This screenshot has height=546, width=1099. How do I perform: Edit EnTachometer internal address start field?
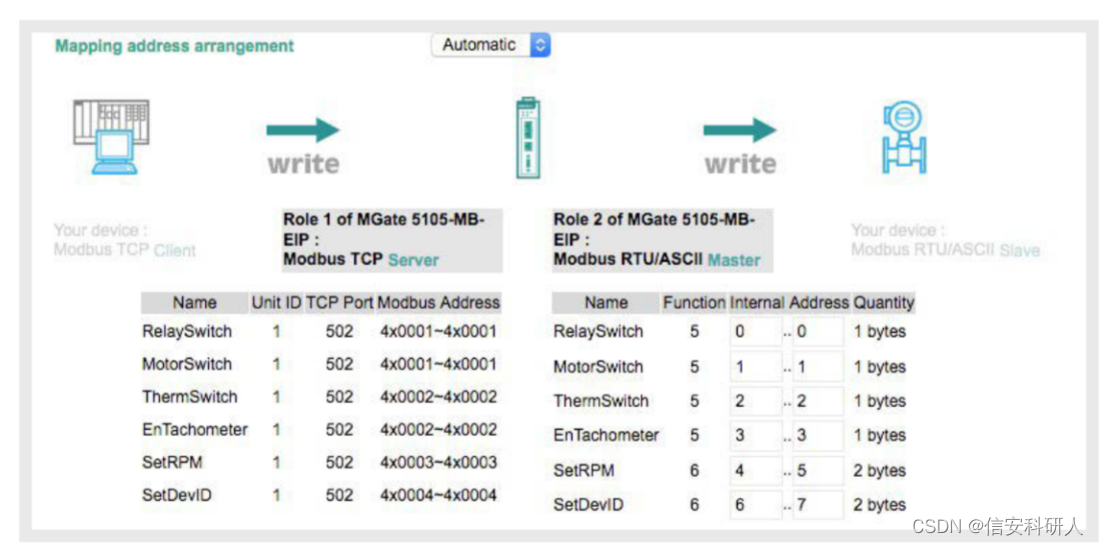(x=756, y=435)
